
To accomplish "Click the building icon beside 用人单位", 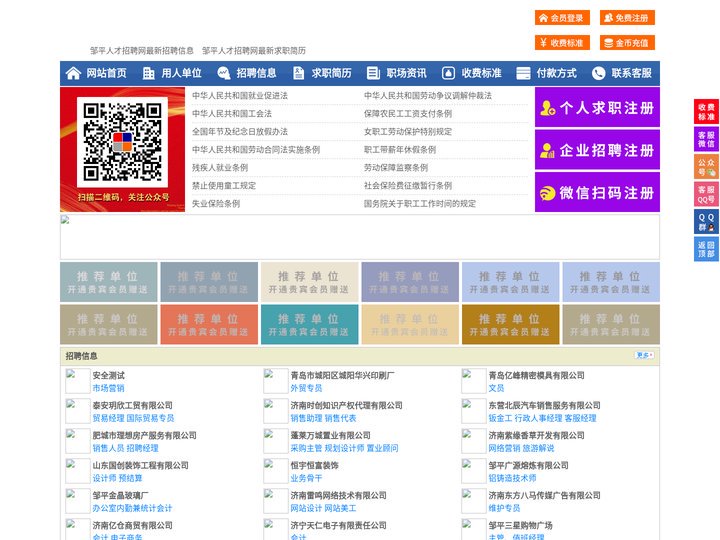I will point(148,73).
